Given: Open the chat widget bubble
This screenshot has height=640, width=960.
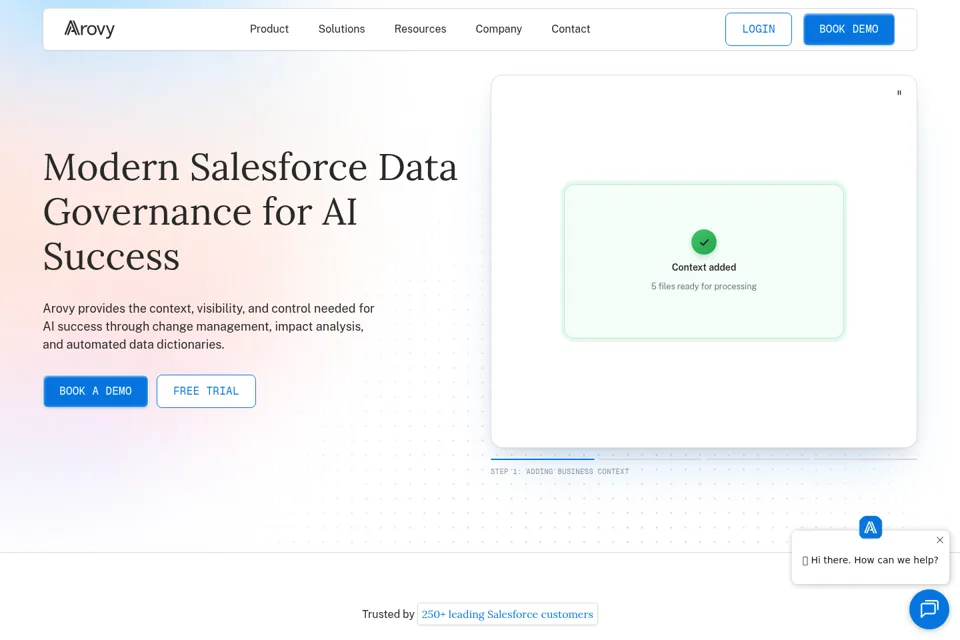Looking at the screenshot, I should [929, 609].
